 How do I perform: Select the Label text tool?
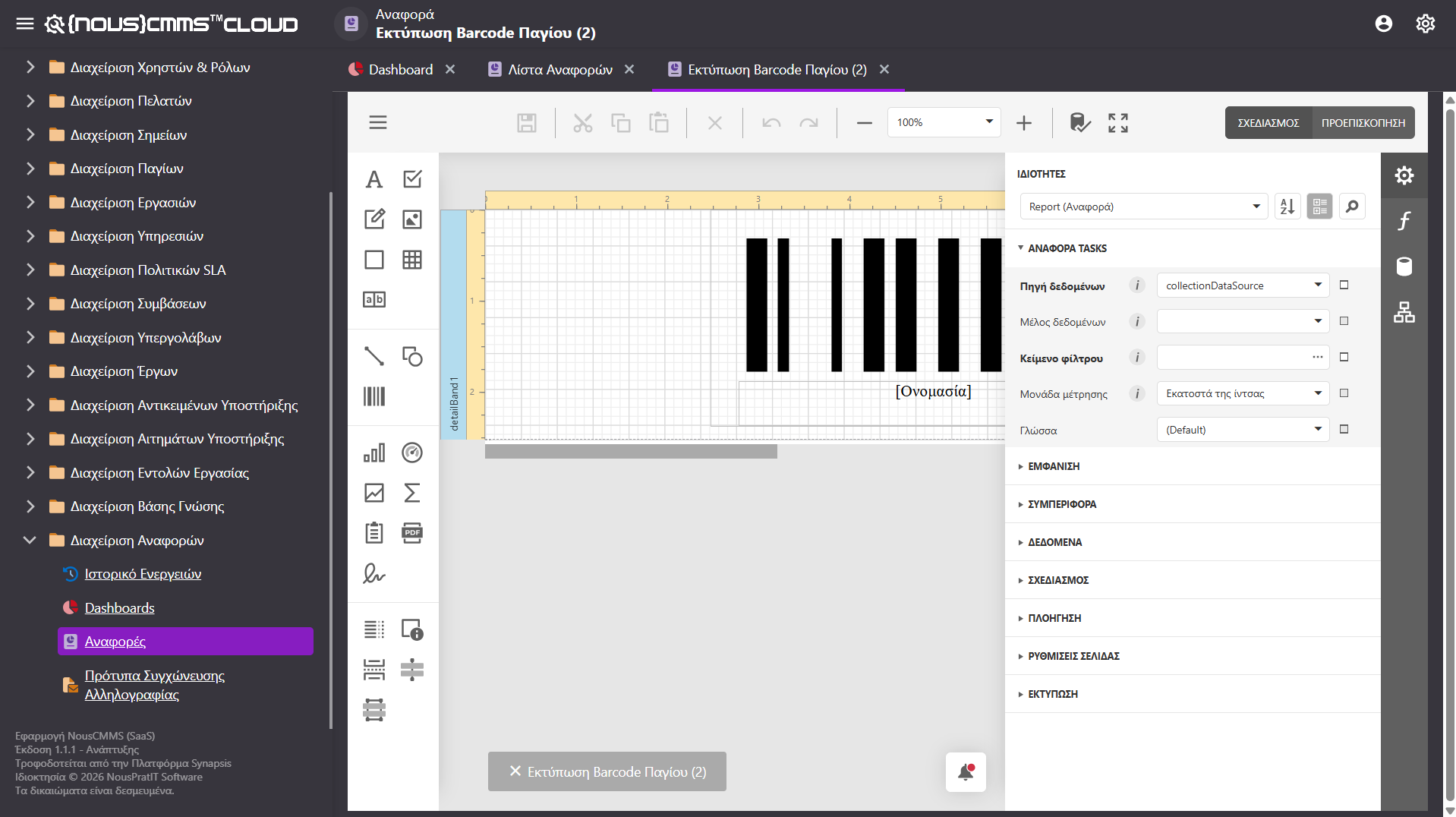374,179
